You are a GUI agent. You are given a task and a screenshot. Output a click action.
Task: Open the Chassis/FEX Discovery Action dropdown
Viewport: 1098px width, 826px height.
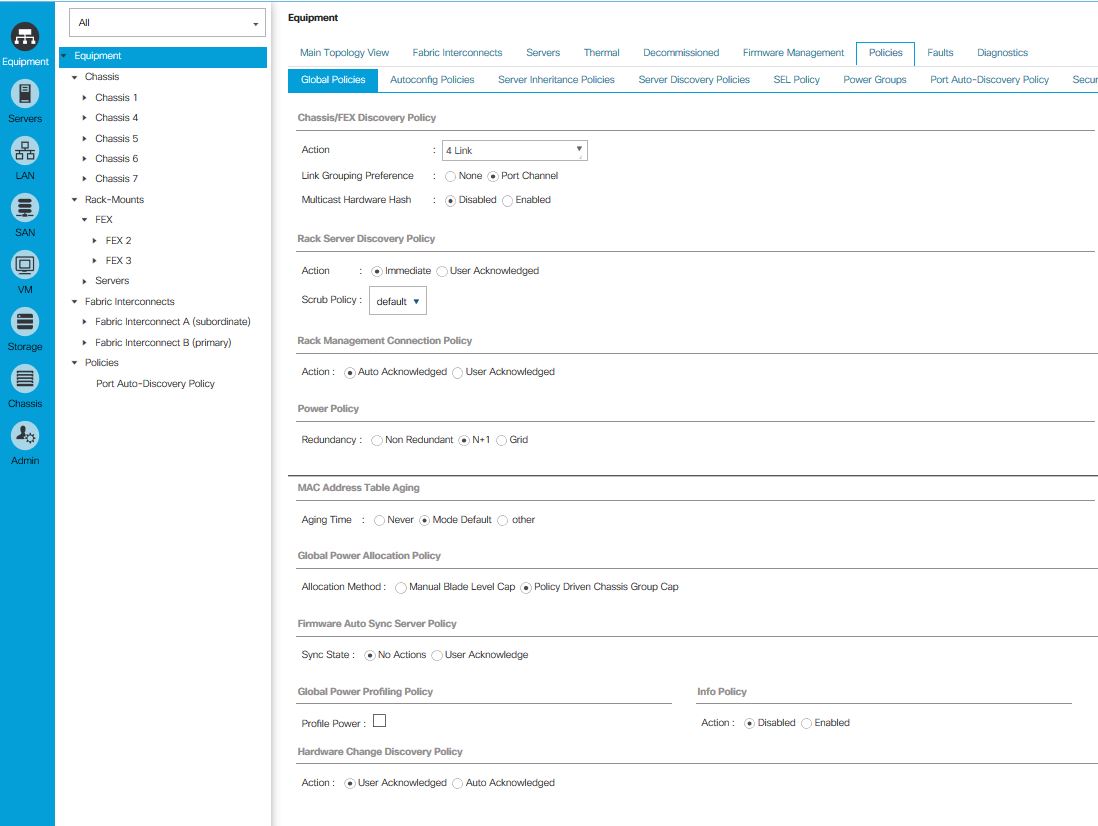point(515,149)
